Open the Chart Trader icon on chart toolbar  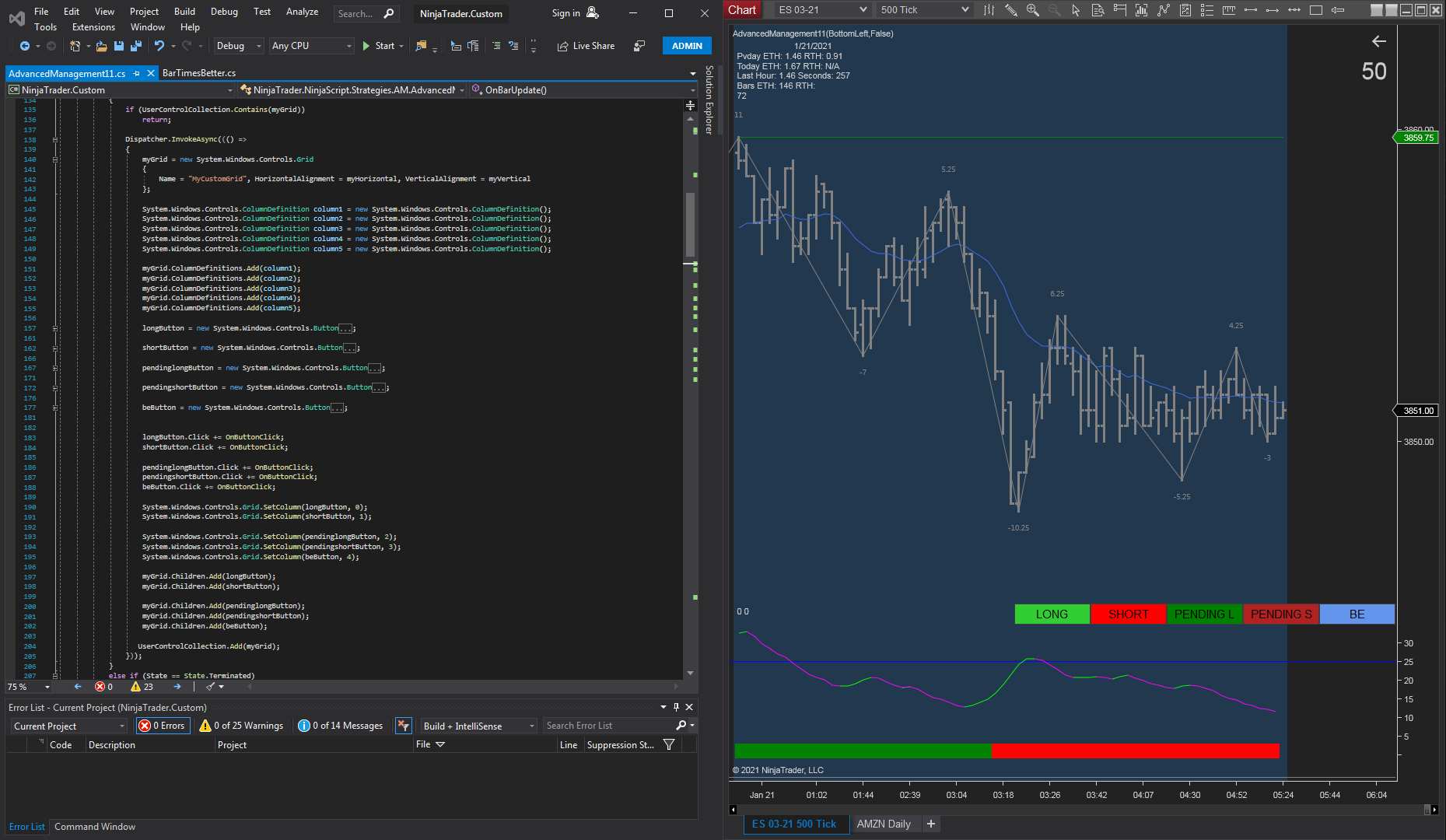coord(1119,10)
